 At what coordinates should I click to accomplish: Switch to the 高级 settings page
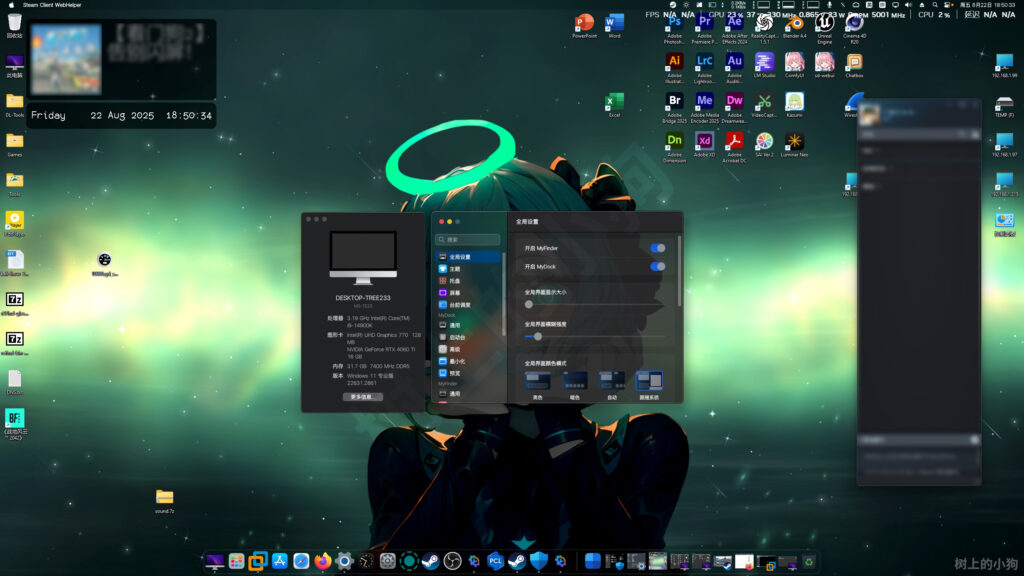468,349
